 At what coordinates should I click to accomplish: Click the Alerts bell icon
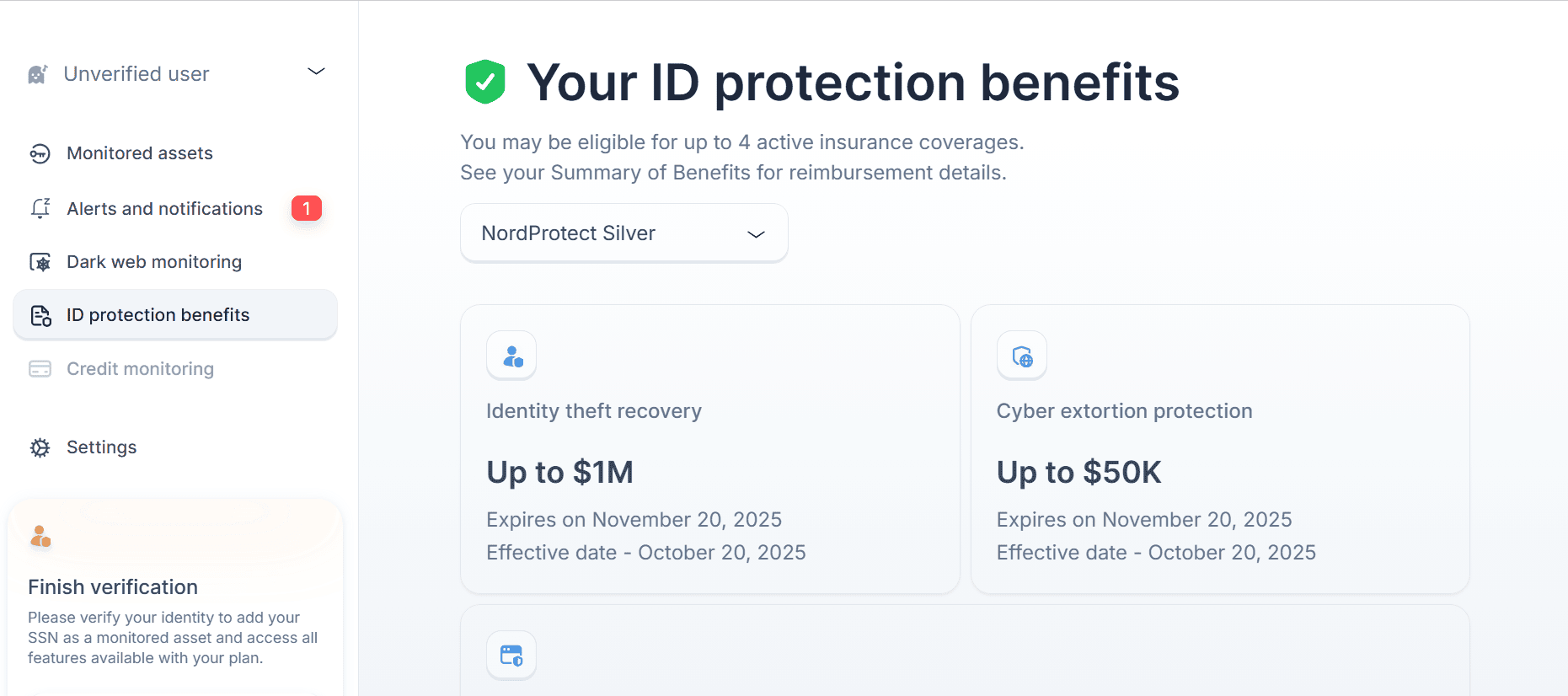[x=40, y=208]
